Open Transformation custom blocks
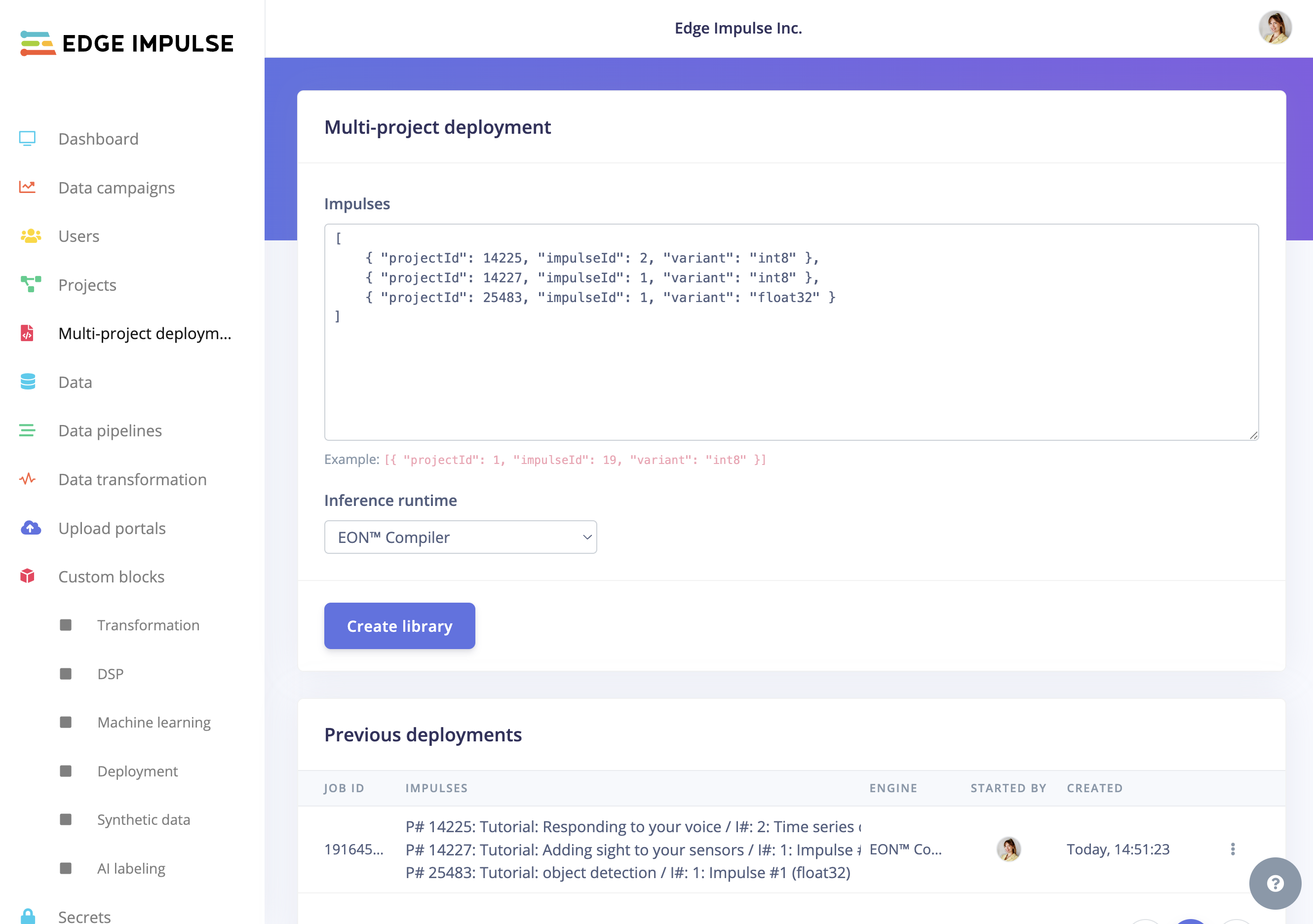1313x924 pixels. click(149, 625)
